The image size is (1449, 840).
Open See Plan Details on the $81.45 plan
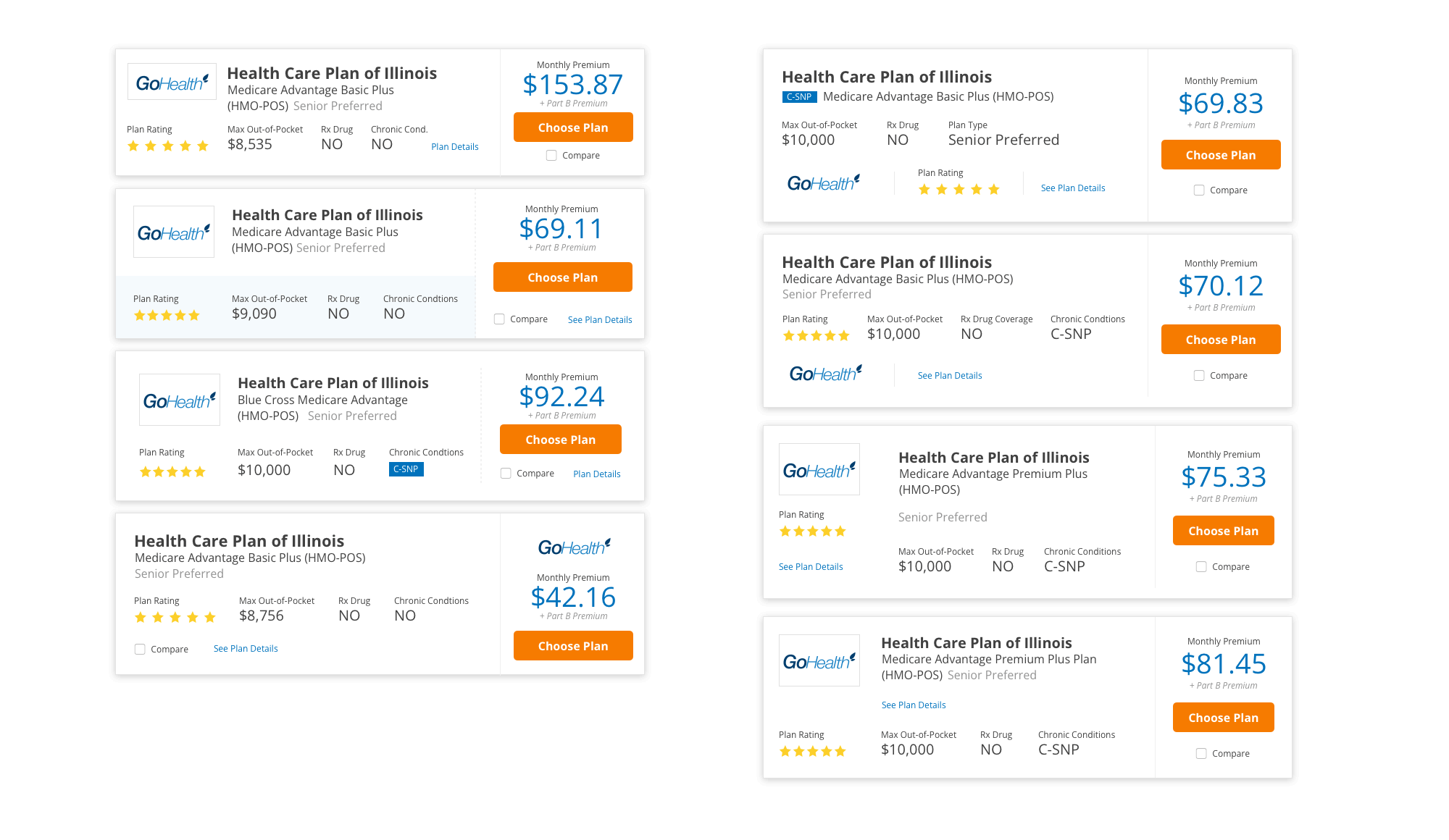(913, 705)
